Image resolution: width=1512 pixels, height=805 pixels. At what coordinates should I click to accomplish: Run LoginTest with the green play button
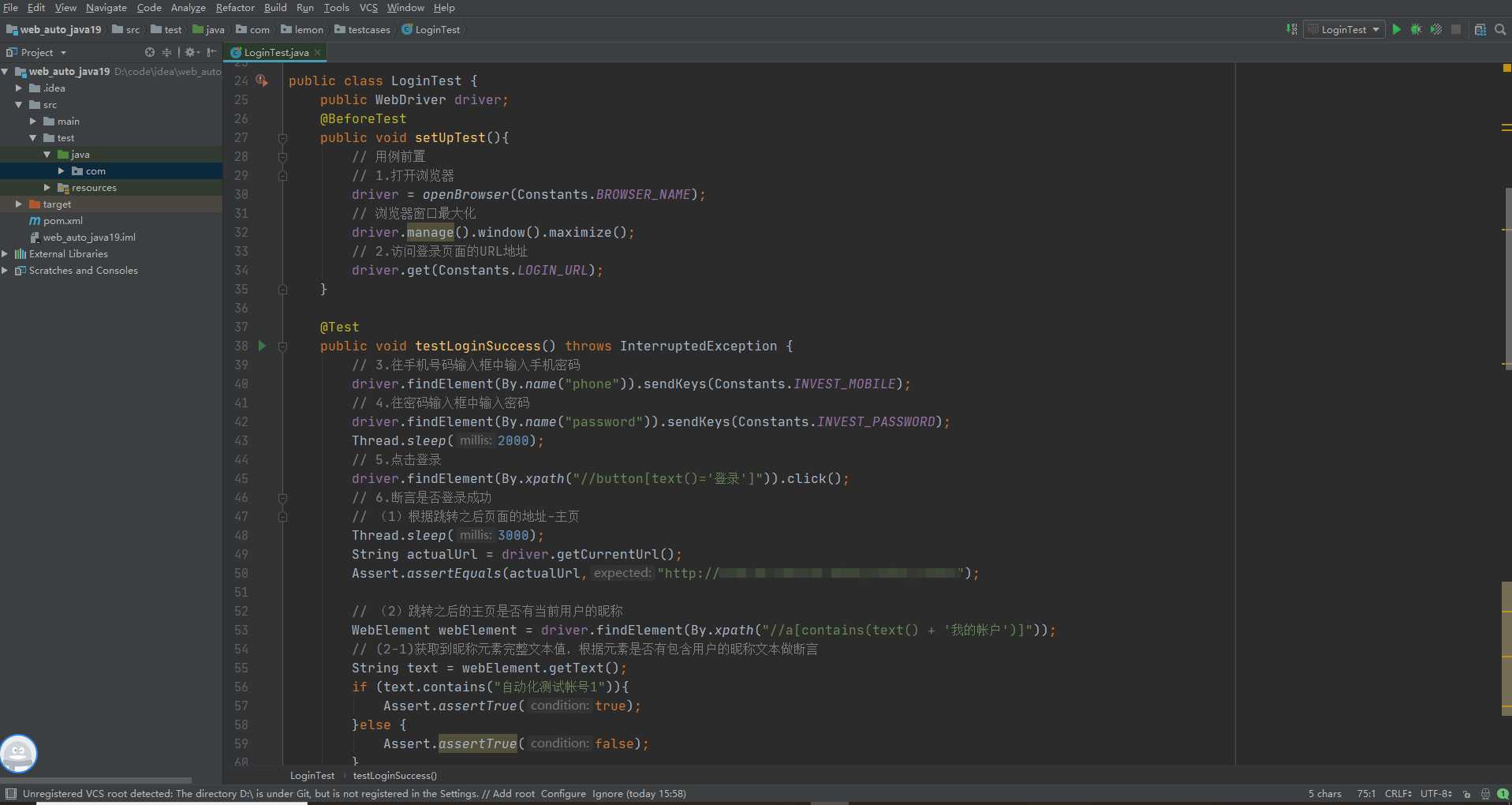(1397, 29)
